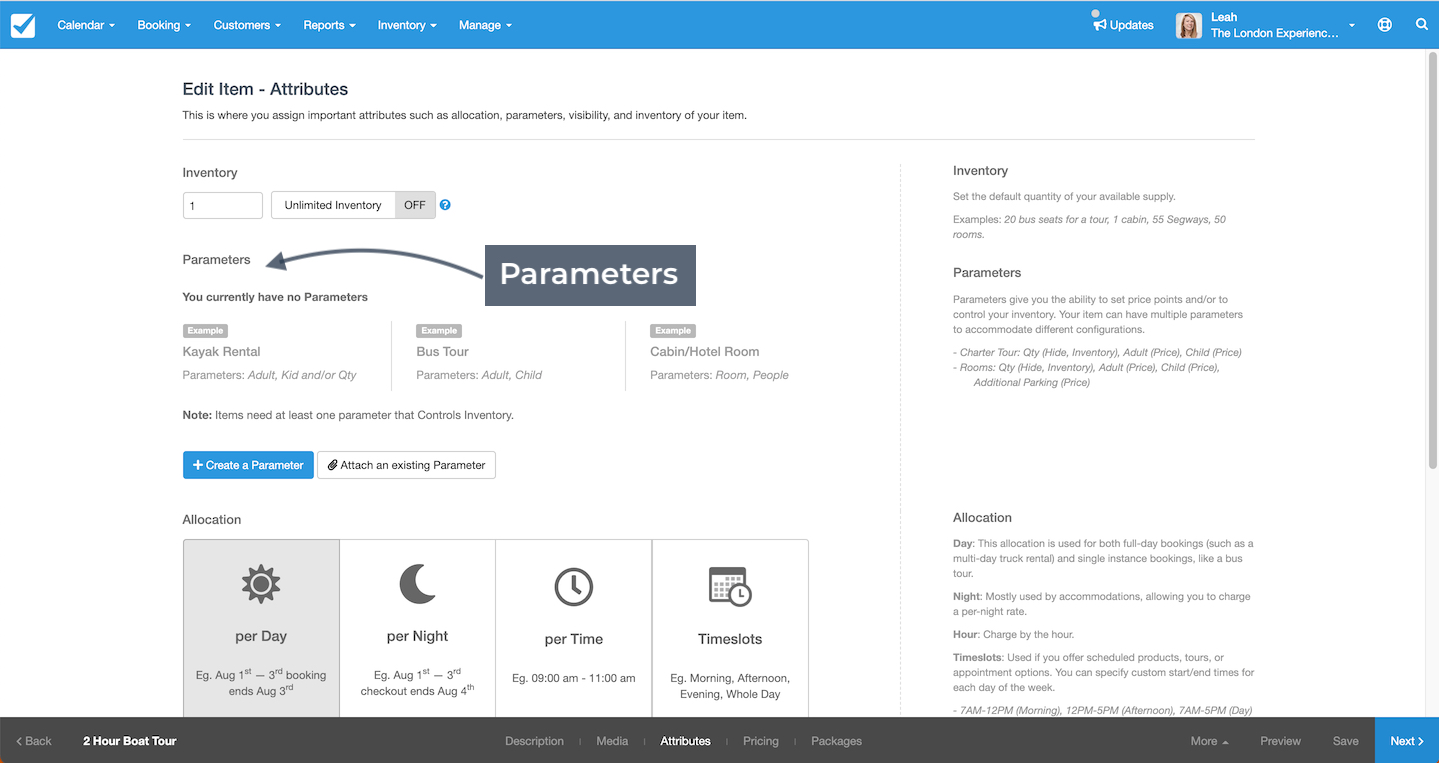Click the globe language icon
The height and width of the screenshot is (763, 1439).
coord(1384,25)
